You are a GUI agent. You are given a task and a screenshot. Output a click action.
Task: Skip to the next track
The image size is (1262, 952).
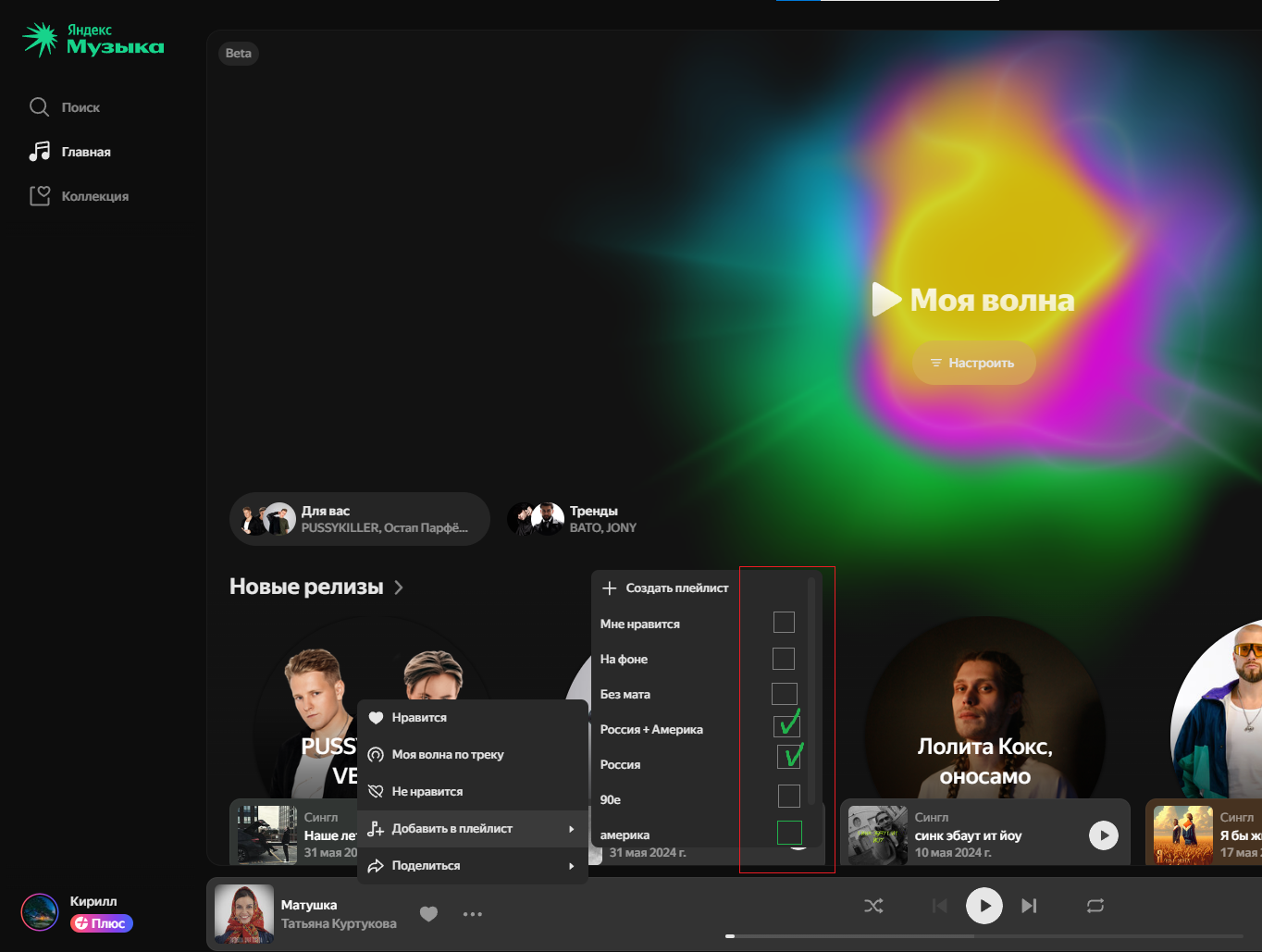(1029, 906)
